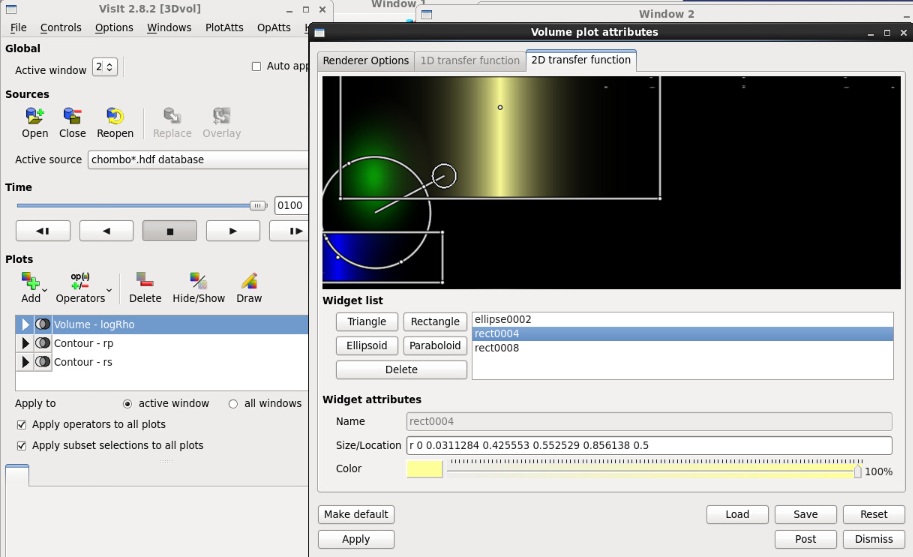Viewport: 913px width, 557px height.
Task: Click the Time slider handle
Action: 257,205
